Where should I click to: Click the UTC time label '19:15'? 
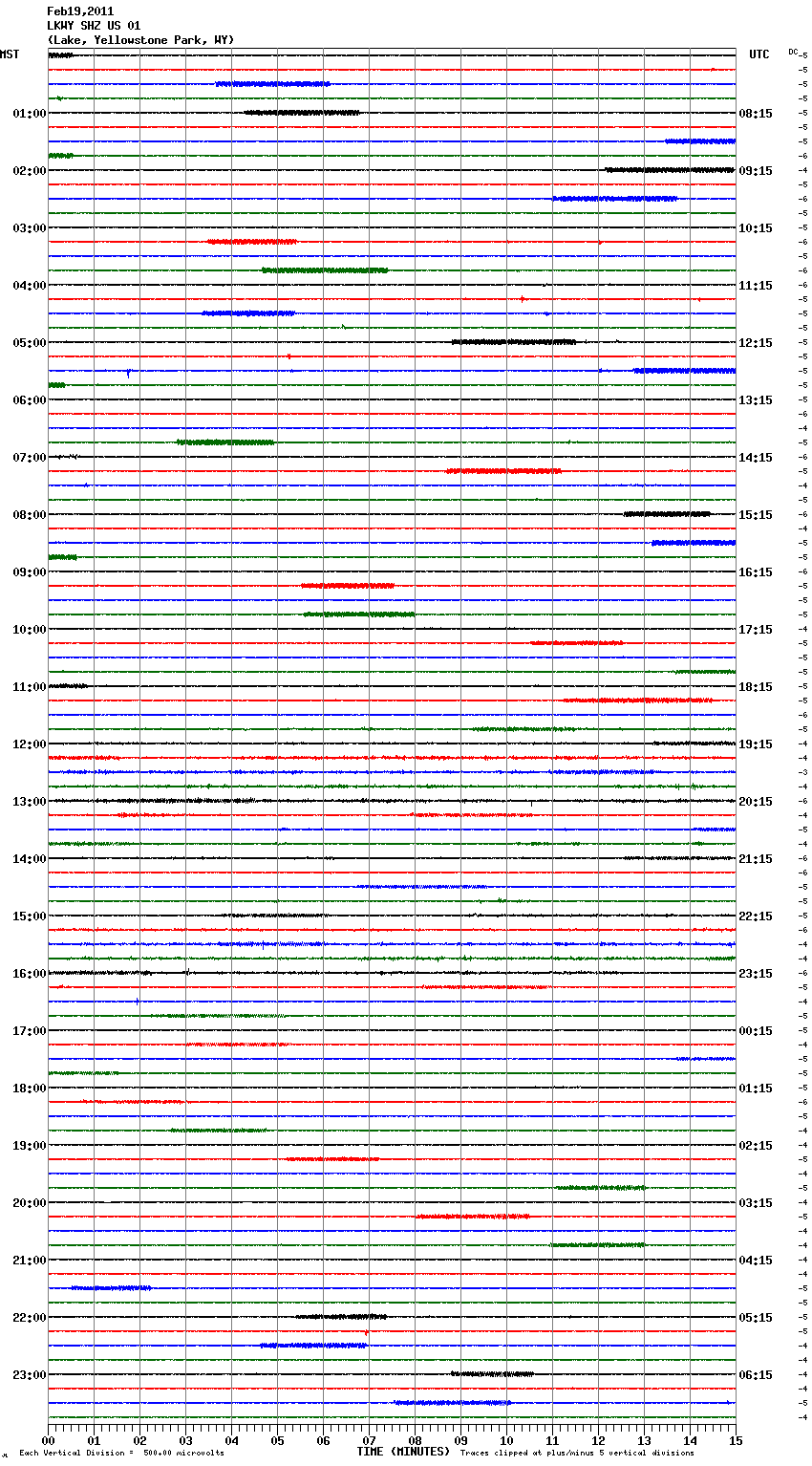click(x=756, y=744)
